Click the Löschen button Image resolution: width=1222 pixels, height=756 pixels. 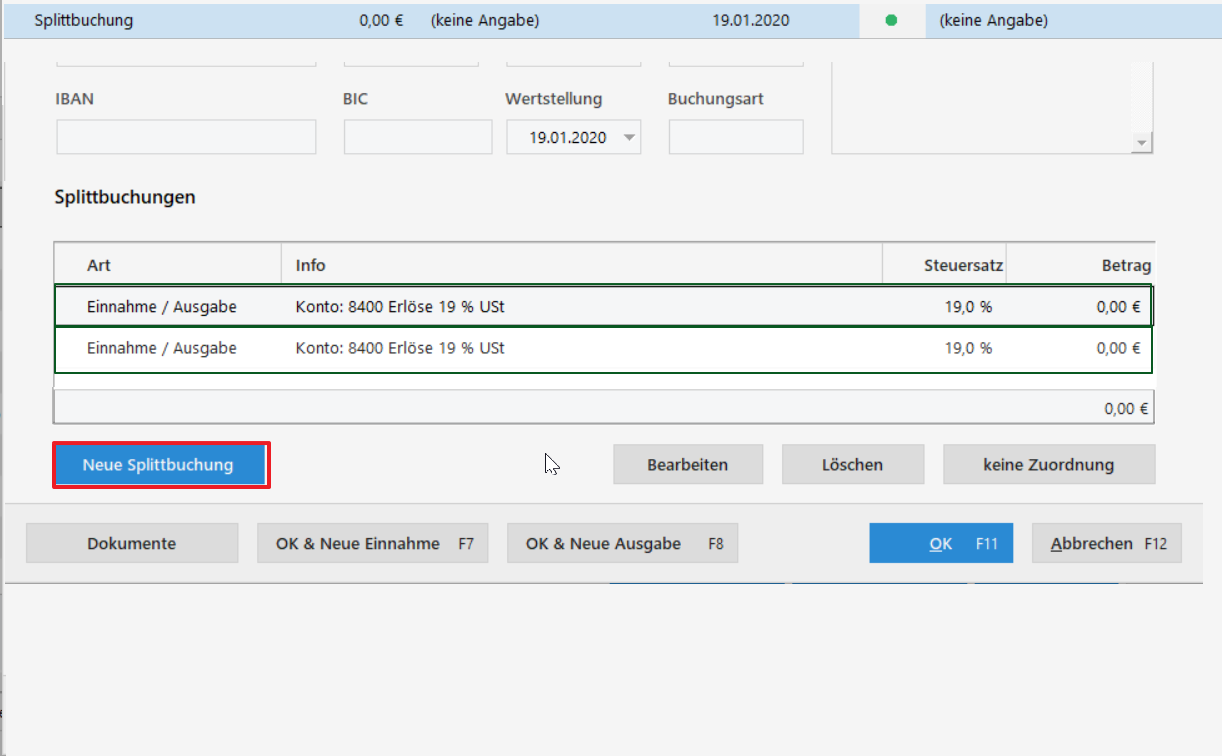[x=853, y=465]
